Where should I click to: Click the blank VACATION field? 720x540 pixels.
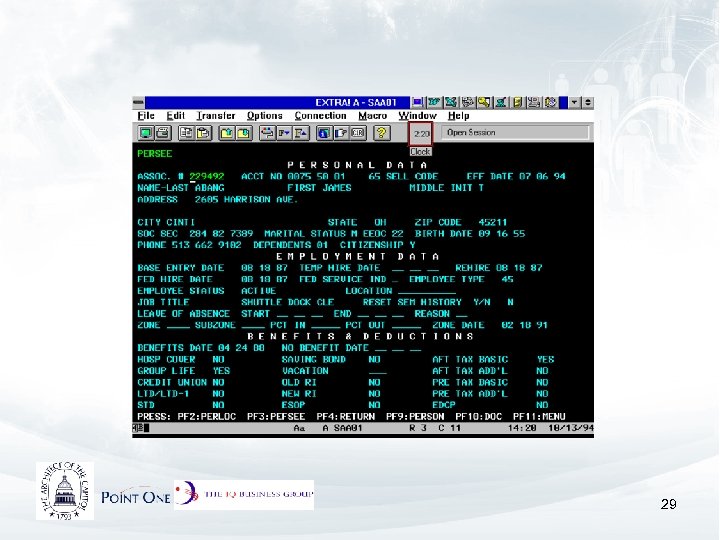click(377, 371)
